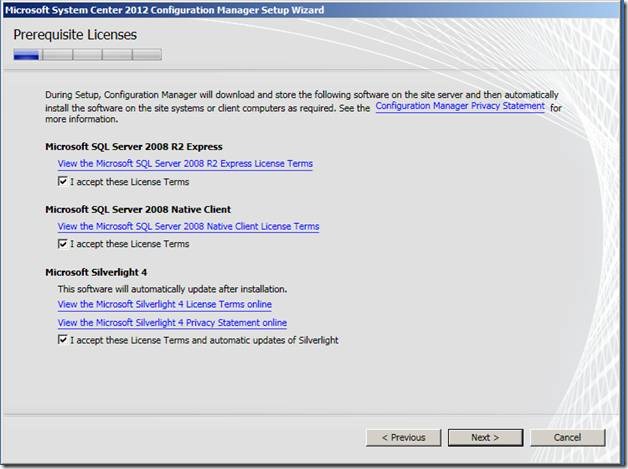Open the Configuration Manager Privacy Statement link
The image size is (628, 469).
(x=460, y=106)
